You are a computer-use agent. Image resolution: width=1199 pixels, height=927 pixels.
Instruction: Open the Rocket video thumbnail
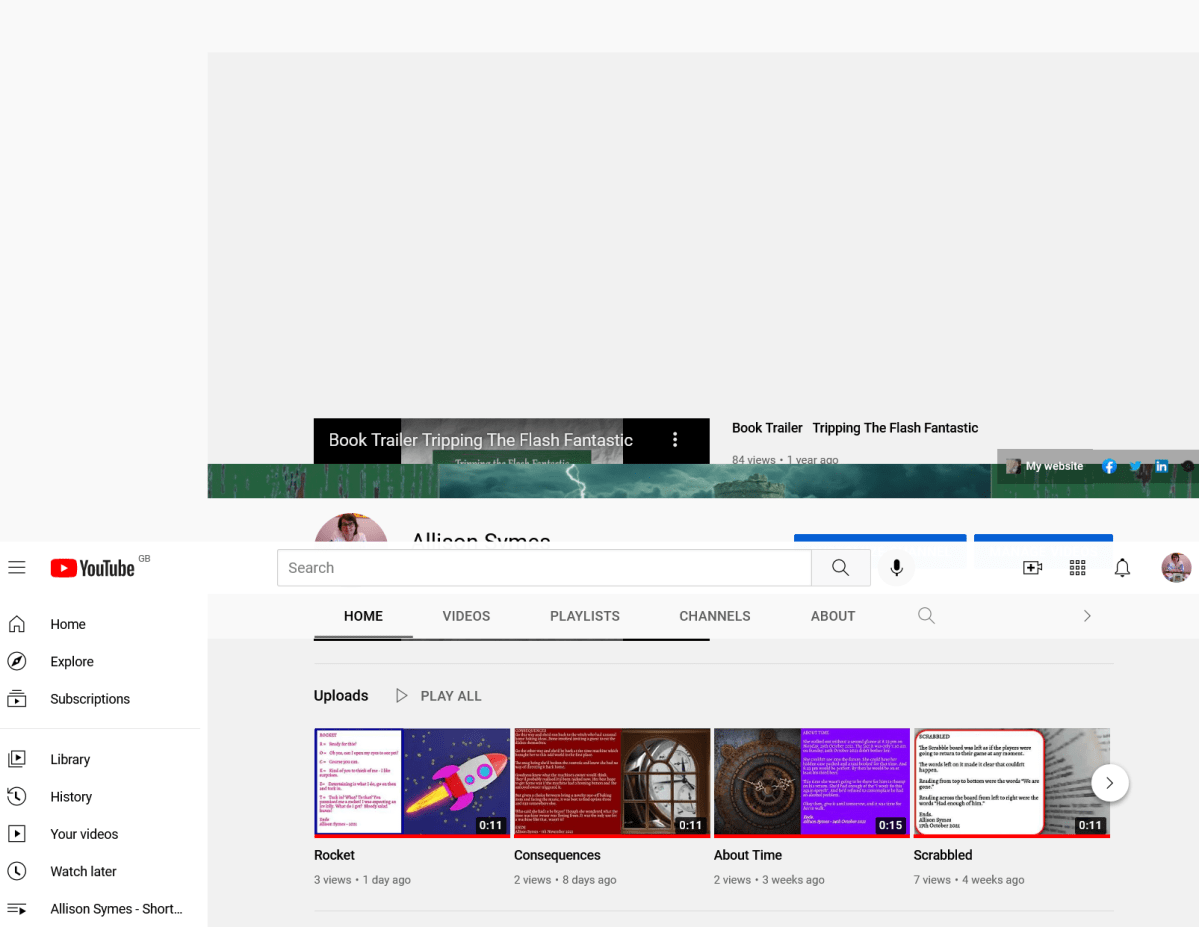pos(412,782)
